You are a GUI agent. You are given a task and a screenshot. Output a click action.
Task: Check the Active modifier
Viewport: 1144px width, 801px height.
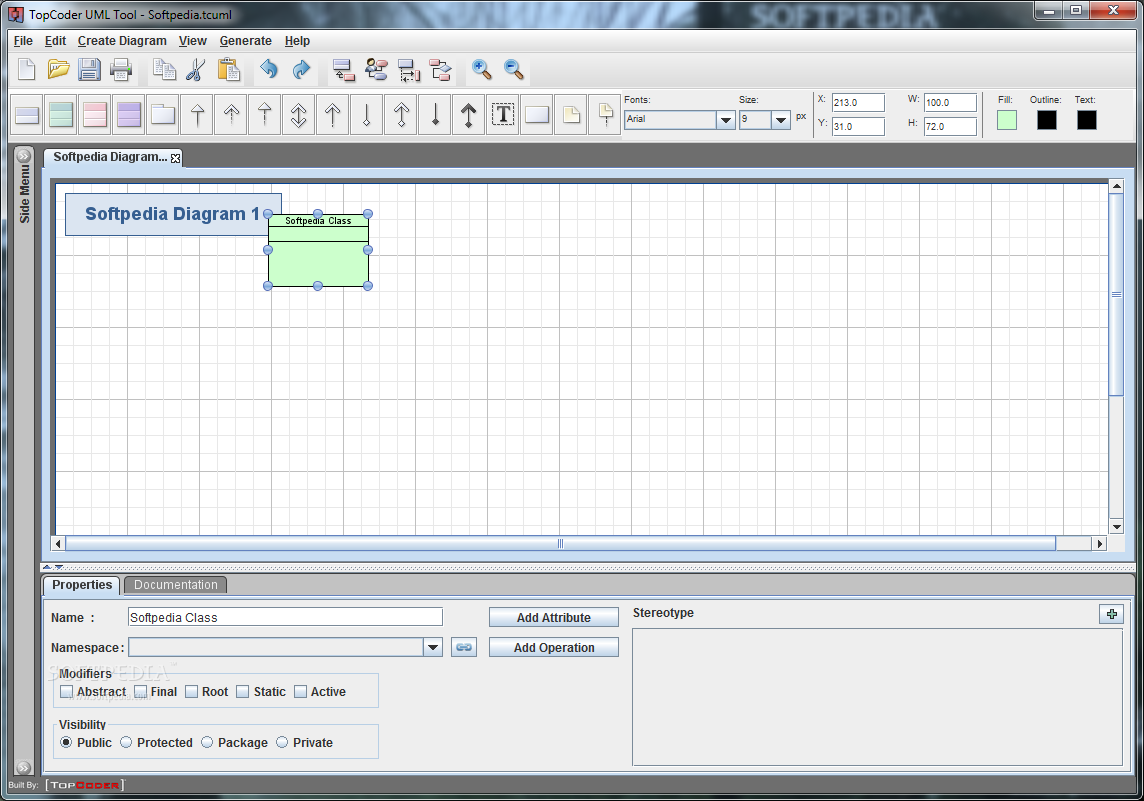coord(301,692)
